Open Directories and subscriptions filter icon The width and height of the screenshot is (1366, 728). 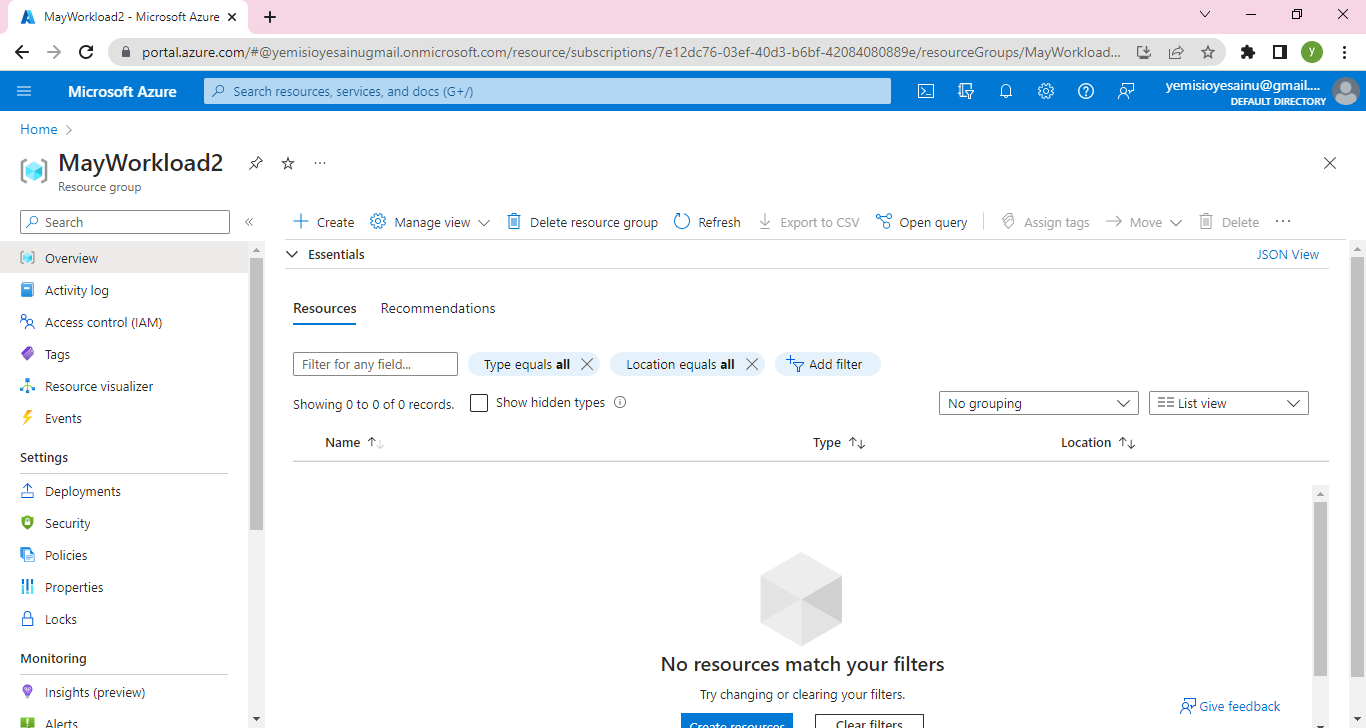(966, 91)
